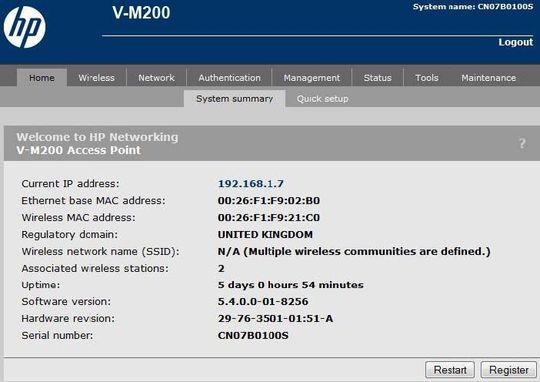Click the Wireless MAC value 00:26:F1:F9:21:C0
The height and width of the screenshot is (382, 540).
tap(269, 217)
